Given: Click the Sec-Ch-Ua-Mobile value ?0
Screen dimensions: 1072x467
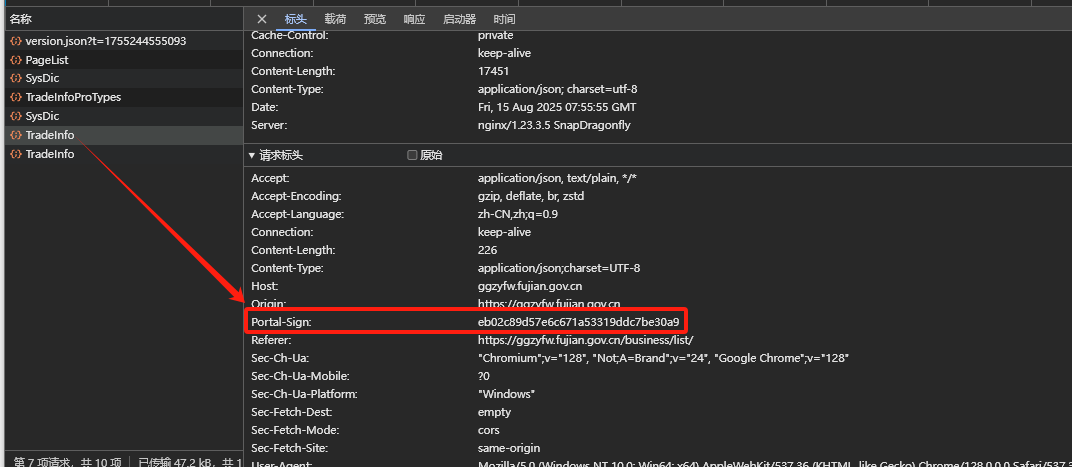Looking at the screenshot, I should click(x=483, y=376).
